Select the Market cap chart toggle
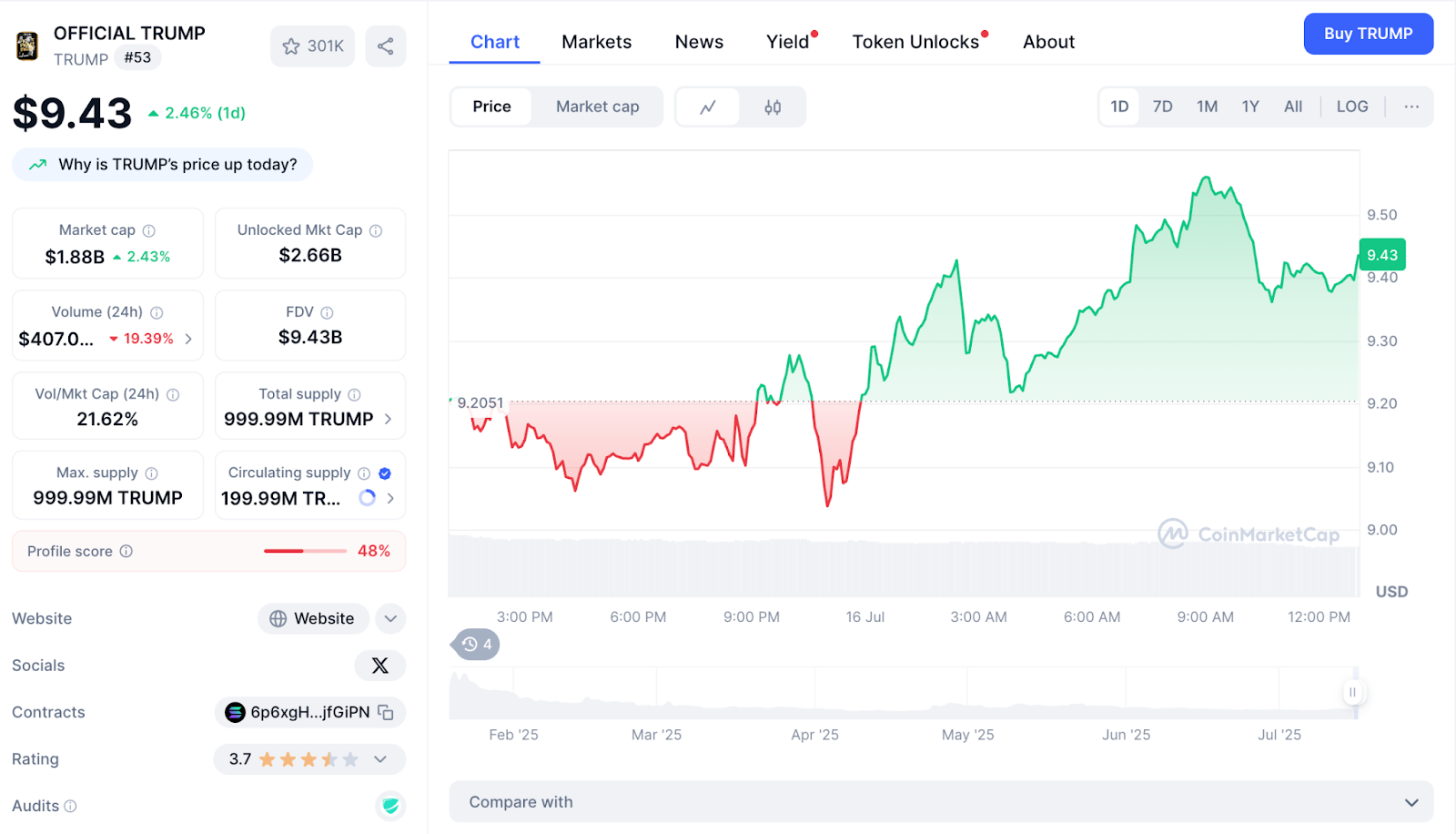This screenshot has width=1456, height=834. click(x=598, y=107)
